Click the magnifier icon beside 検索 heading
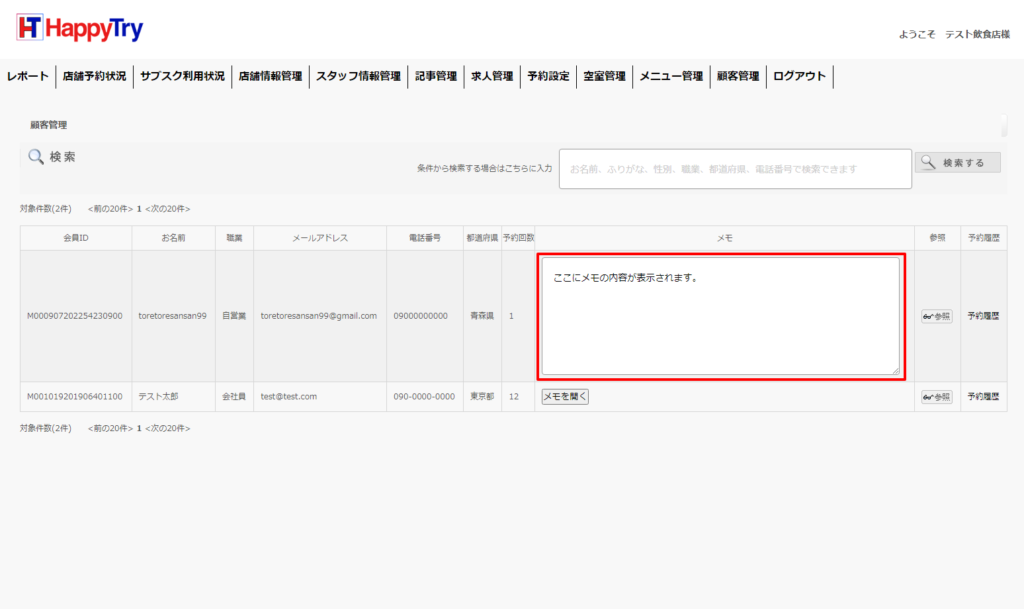Viewport: 1024px width, 609px height. tap(36, 157)
